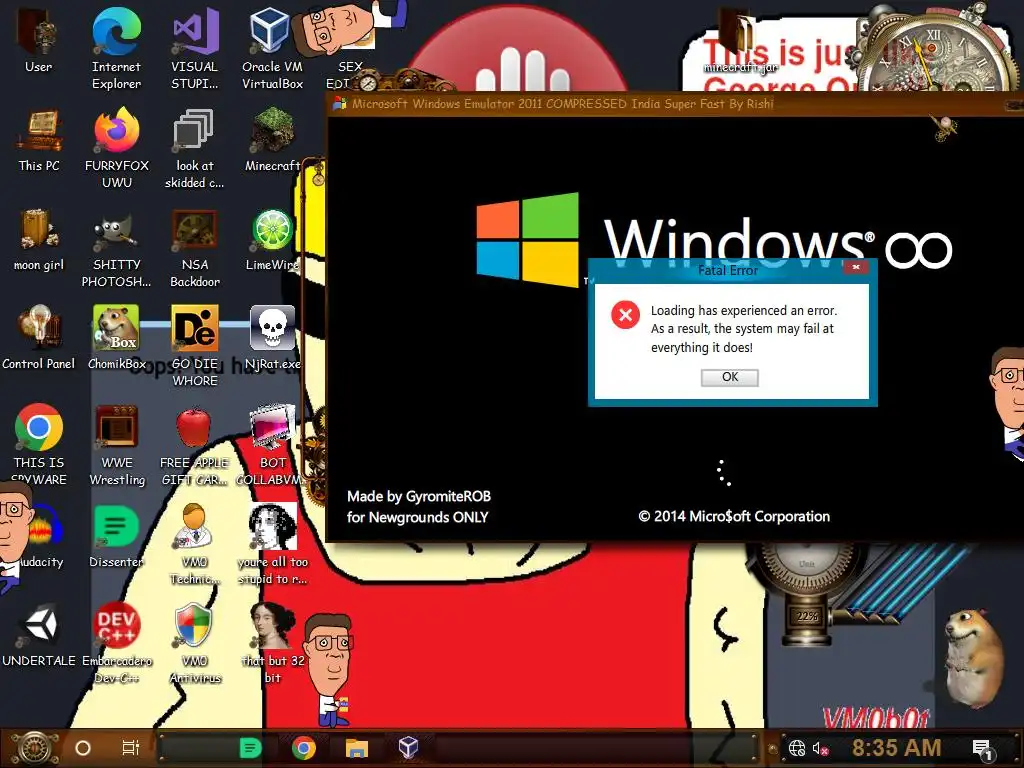Switch to Chrome on the taskbar
The height and width of the screenshot is (768, 1024).
pos(304,748)
